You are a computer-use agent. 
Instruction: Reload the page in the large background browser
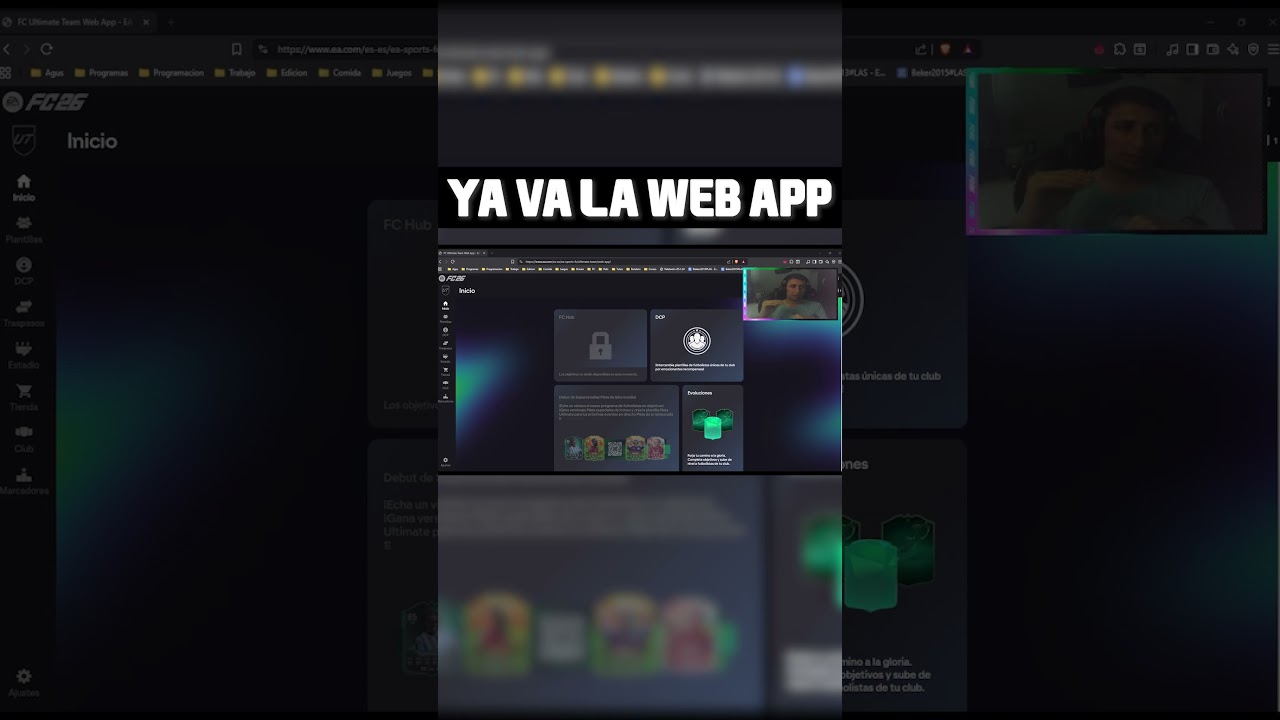click(x=46, y=49)
